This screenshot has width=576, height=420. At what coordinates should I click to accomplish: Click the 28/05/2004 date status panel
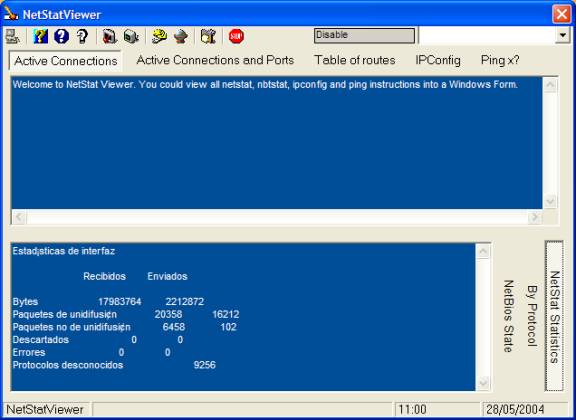pos(526,409)
